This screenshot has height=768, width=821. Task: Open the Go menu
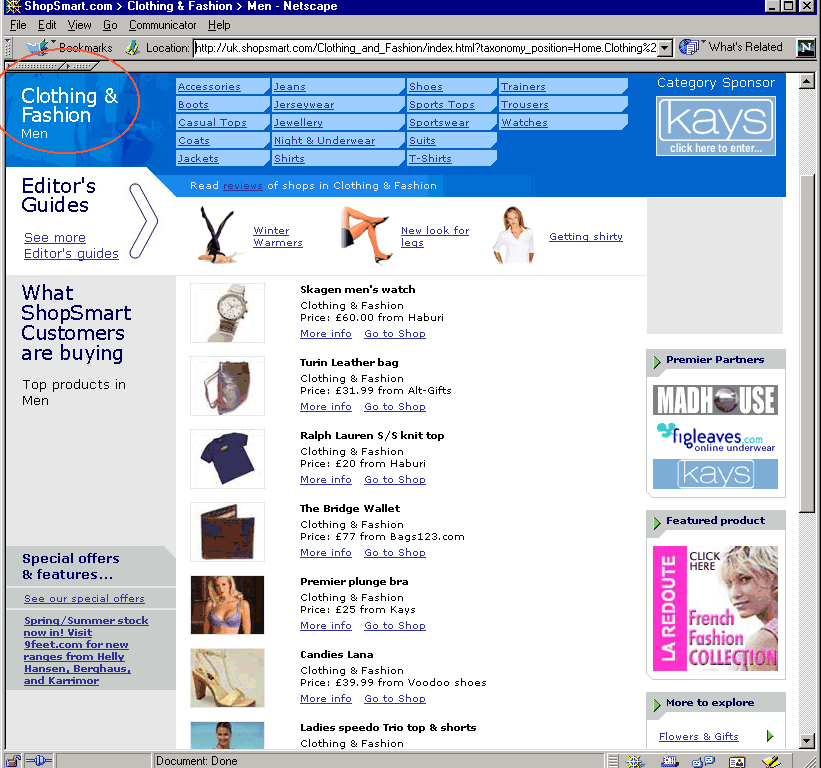[110, 25]
